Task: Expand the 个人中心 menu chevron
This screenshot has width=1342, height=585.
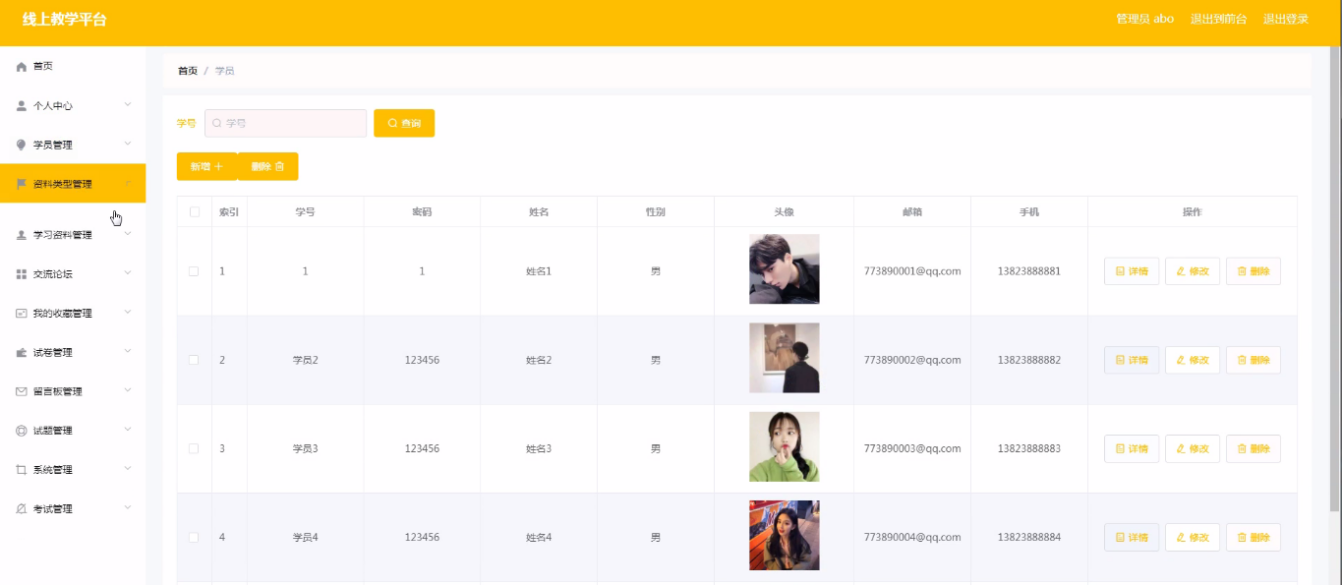Action: point(128,105)
